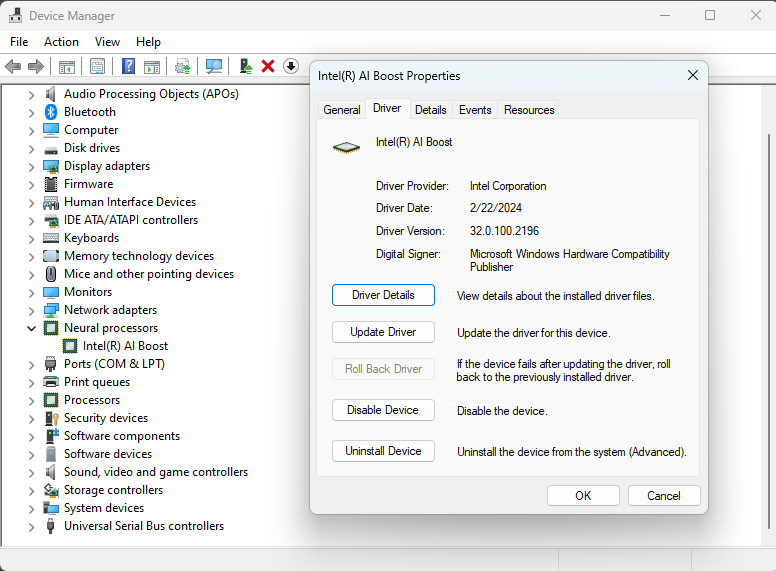Click the Enable device green arrow icon
The image size is (776, 571).
(245, 66)
